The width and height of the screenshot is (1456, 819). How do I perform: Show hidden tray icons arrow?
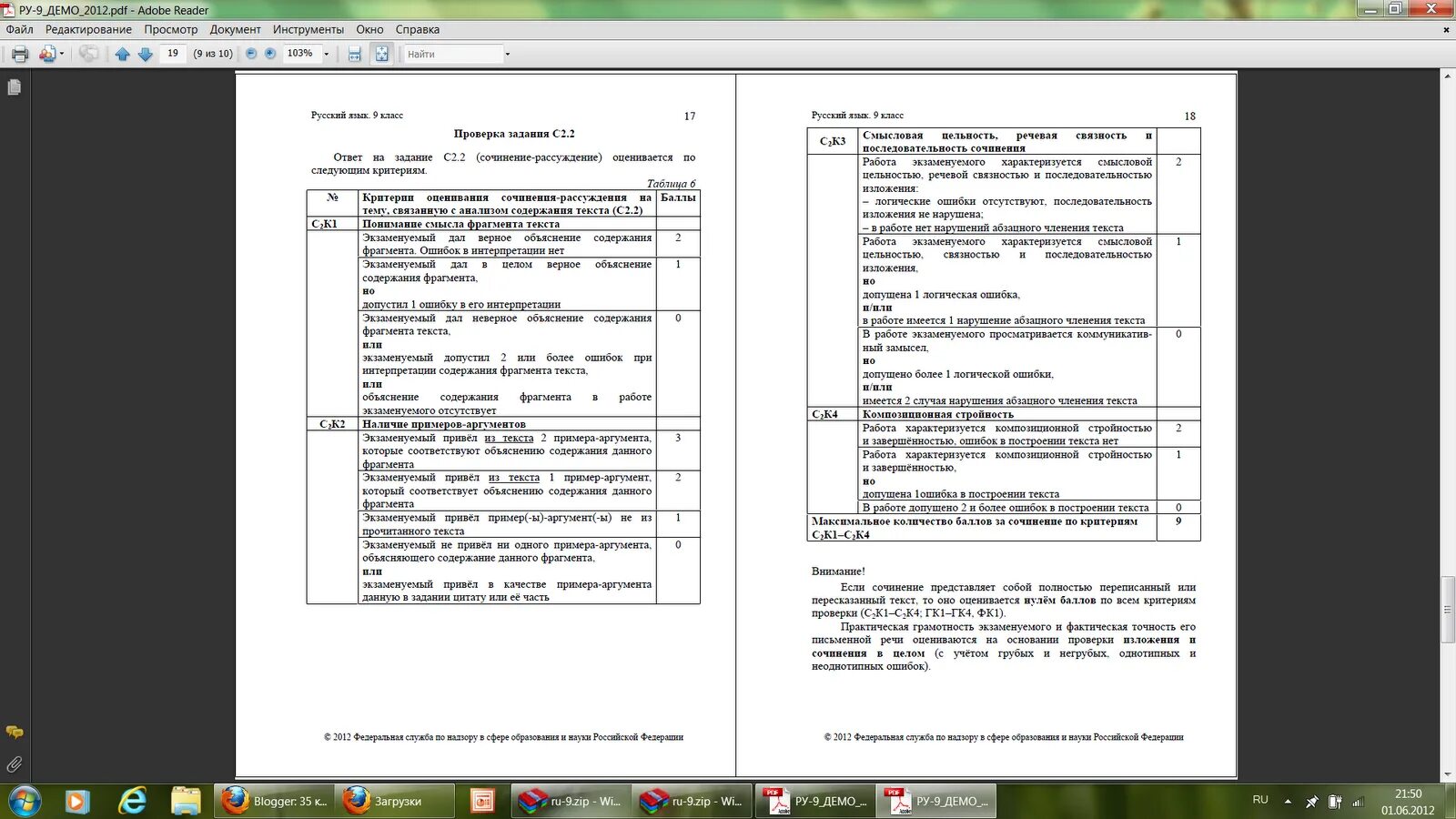click(x=1288, y=802)
